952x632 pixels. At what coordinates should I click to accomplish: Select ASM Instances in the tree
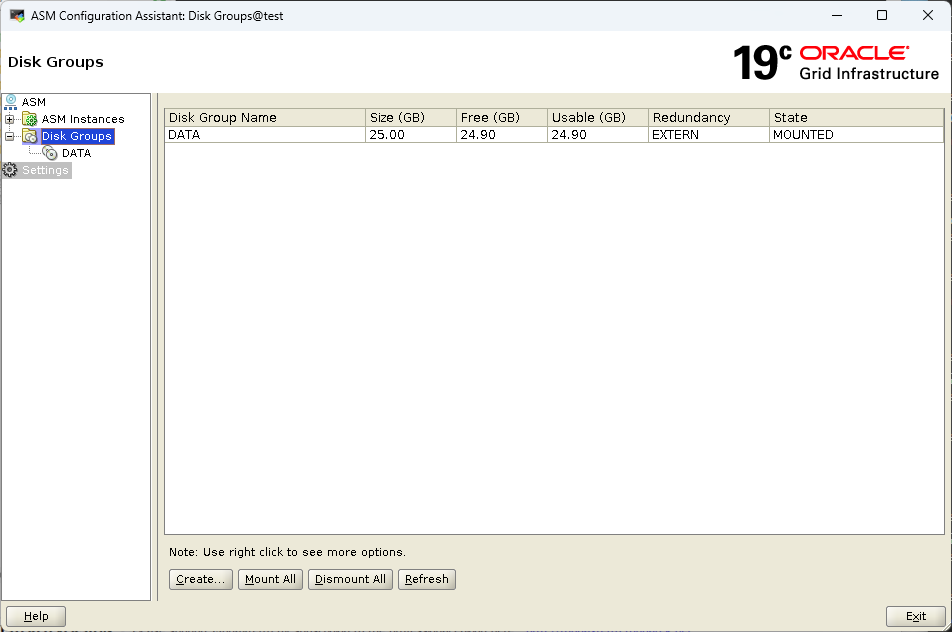(x=83, y=119)
